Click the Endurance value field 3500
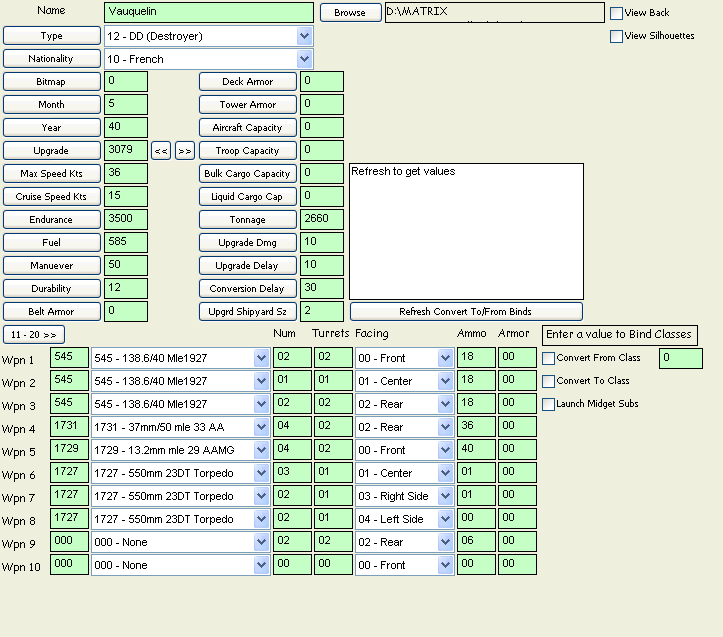Image resolution: width=723 pixels, height=637 pixels. 126,219
